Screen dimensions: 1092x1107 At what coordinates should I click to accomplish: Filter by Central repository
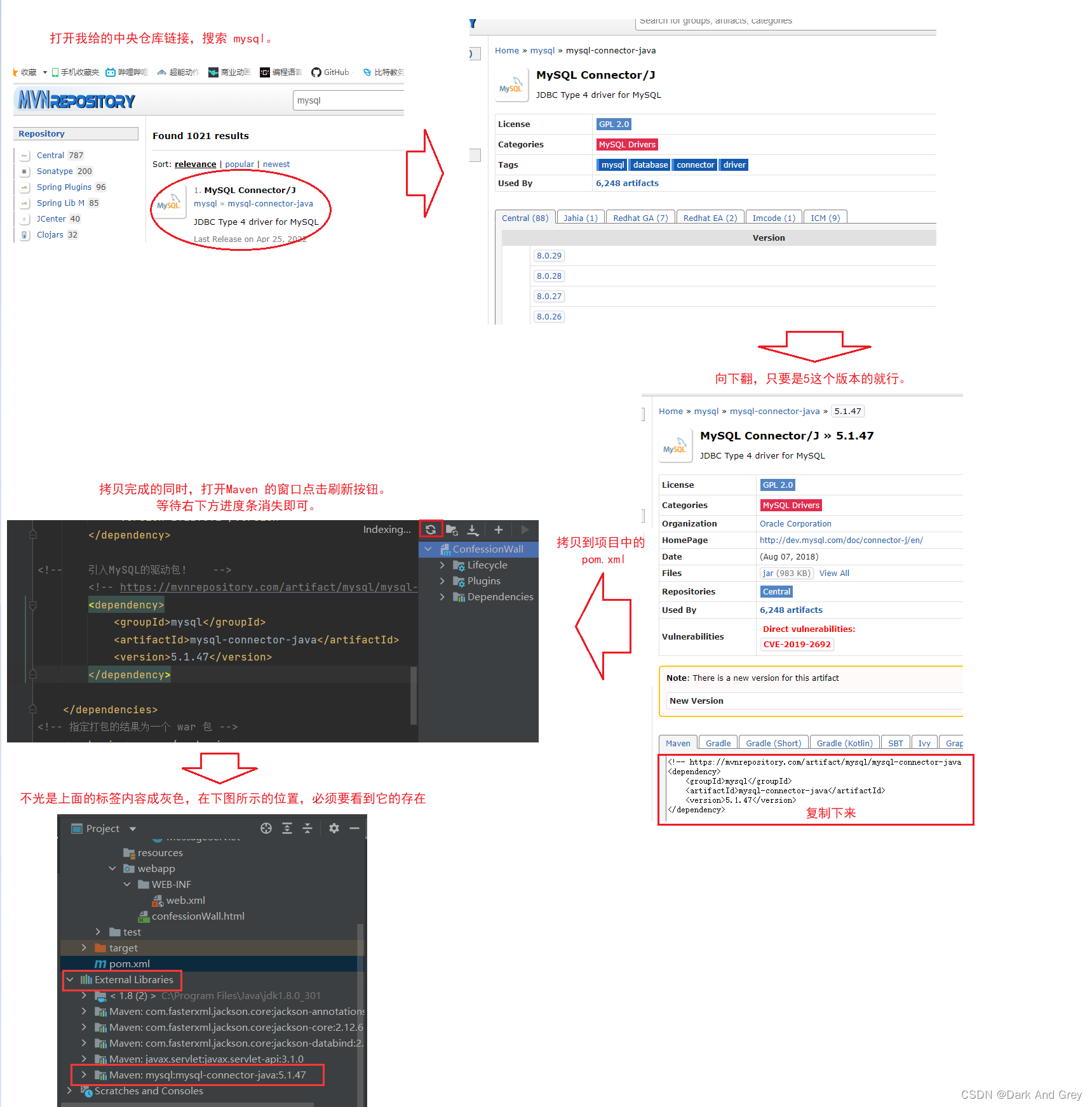point(50,155)
